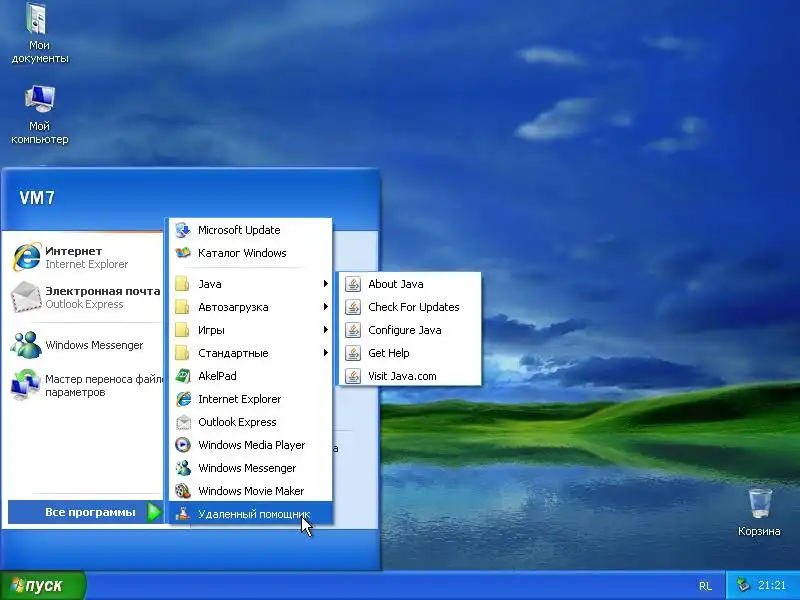Select the AkelPad menu entry
This screenshot has height=600, width=800.
click(251, 376)
